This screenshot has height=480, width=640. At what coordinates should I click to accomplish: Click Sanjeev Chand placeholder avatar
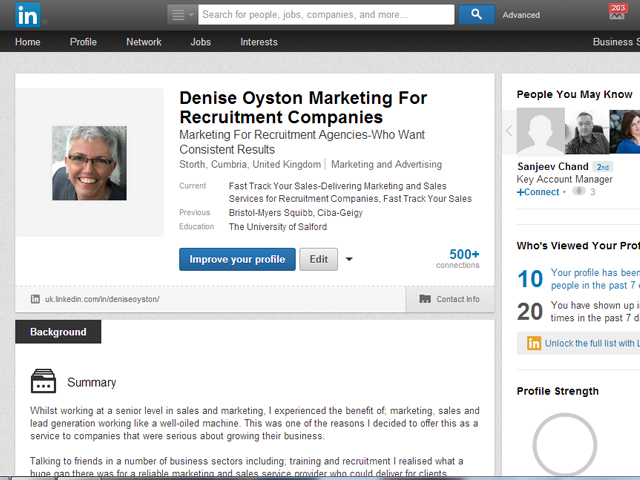tap(541, 131)
